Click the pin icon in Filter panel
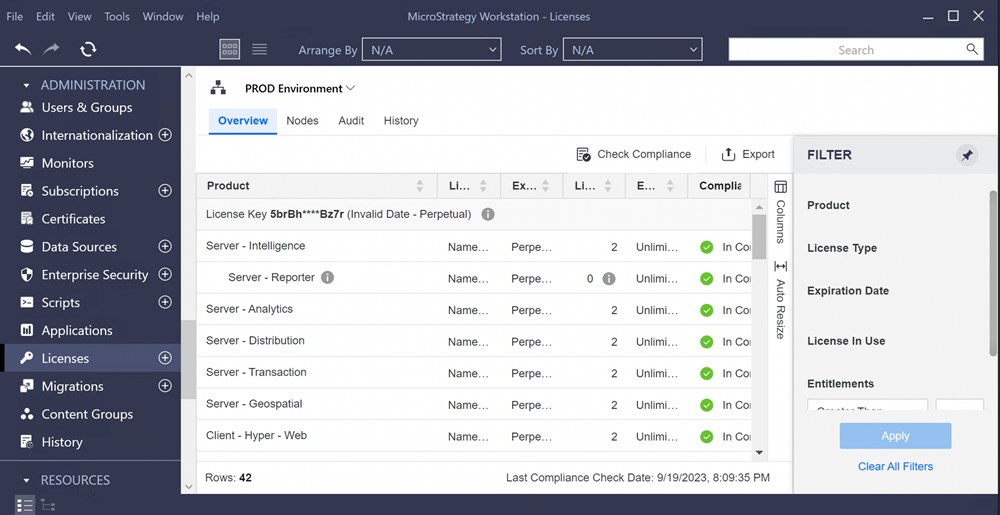Viewport: 1000px width, 515px height. click(x=966, y=156)
